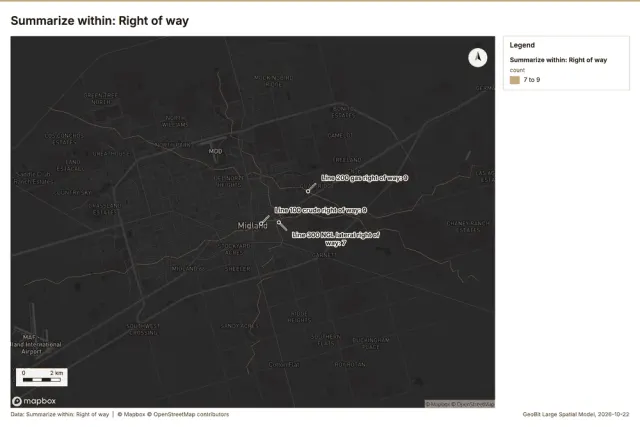This screenshot has height=427, width=640.
Task: Click the North Williams neighborhood label
Action: pyautogui.click(x=175, y=121)
